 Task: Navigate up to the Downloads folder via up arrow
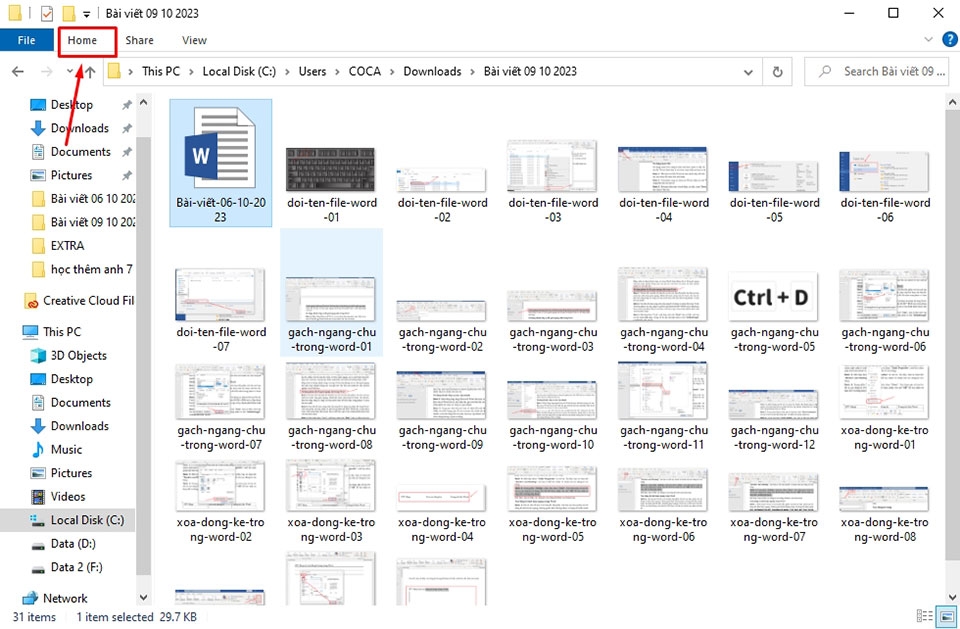tap(90, 71)
